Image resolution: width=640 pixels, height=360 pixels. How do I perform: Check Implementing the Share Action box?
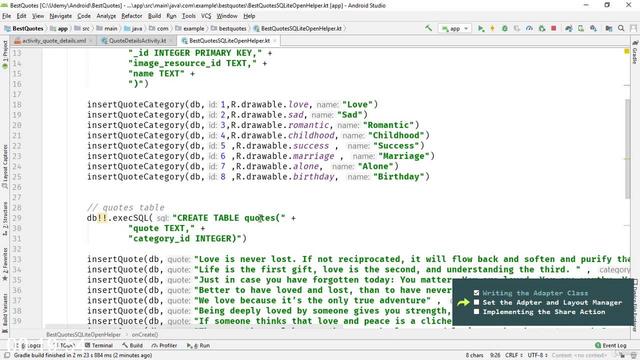476,312
